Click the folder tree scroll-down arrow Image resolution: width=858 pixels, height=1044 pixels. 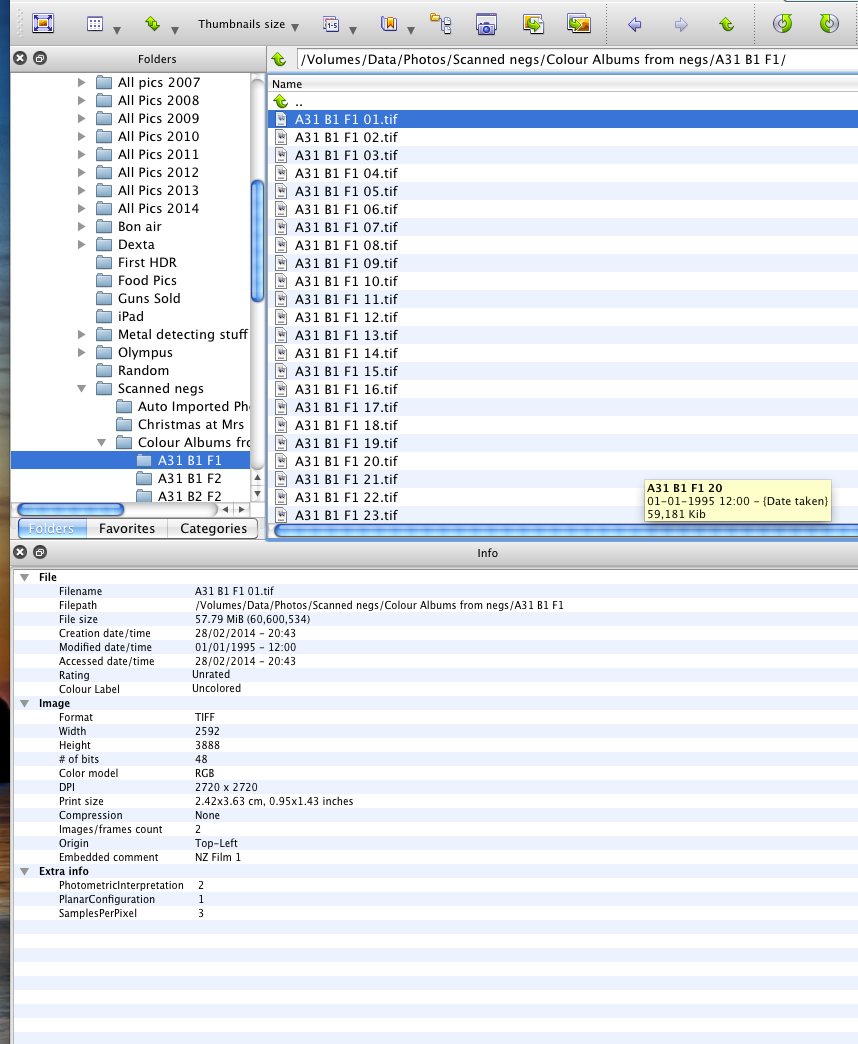(x=257, y=494)
